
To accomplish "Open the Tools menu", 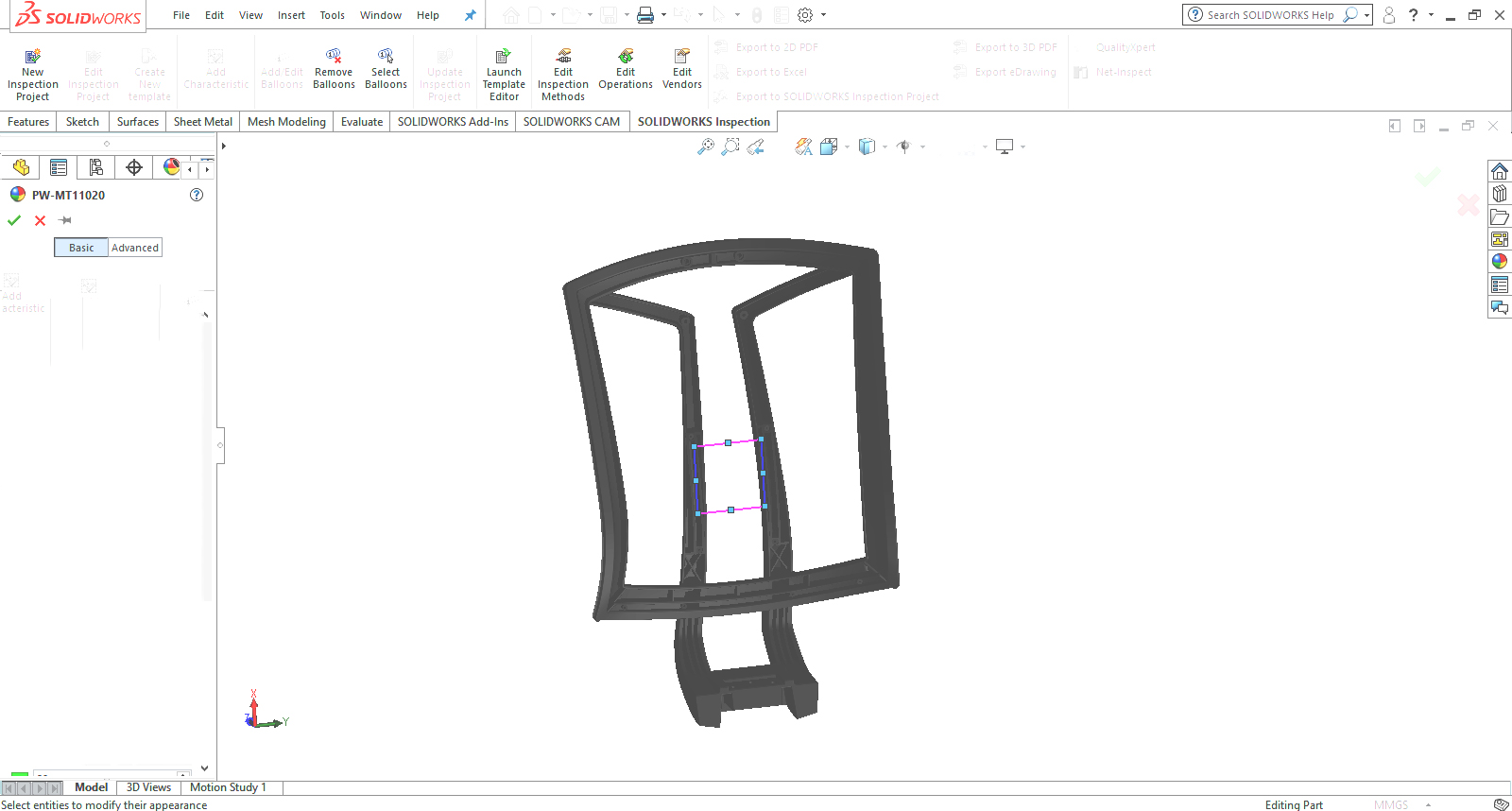I will (x=332, y=15).
